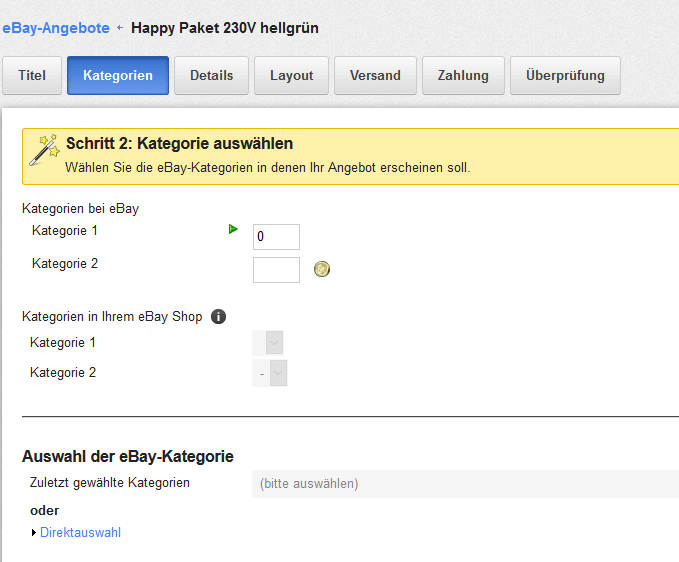Click the back arrow next to eBay-Angebote
679x562 pixels.
click(x=120, y=28)
